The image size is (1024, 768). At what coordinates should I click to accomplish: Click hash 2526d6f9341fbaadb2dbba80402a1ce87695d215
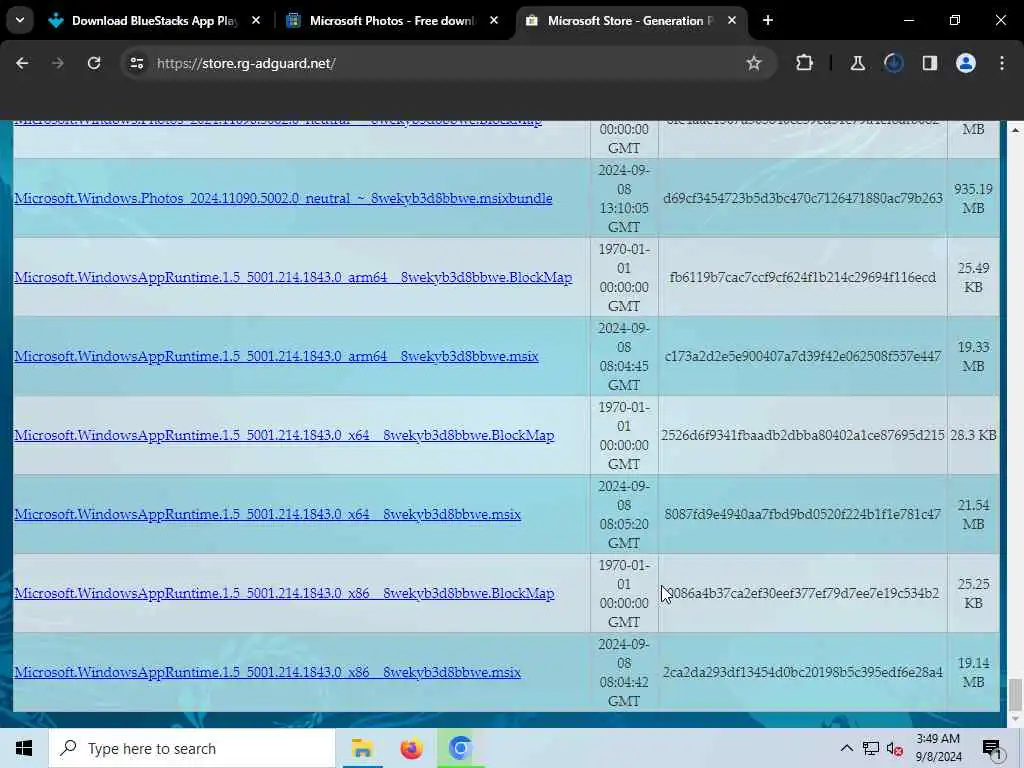point(803,435)
